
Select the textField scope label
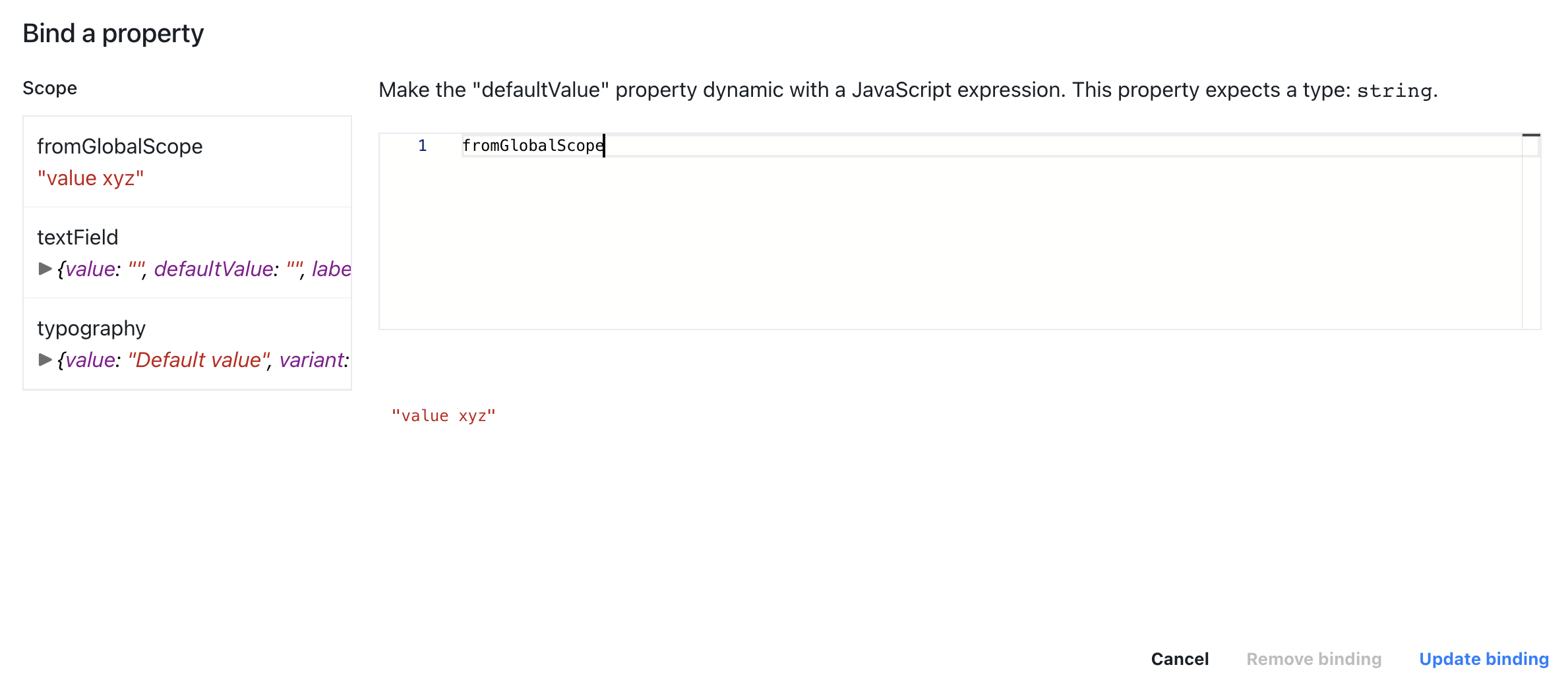coord(77,237)
